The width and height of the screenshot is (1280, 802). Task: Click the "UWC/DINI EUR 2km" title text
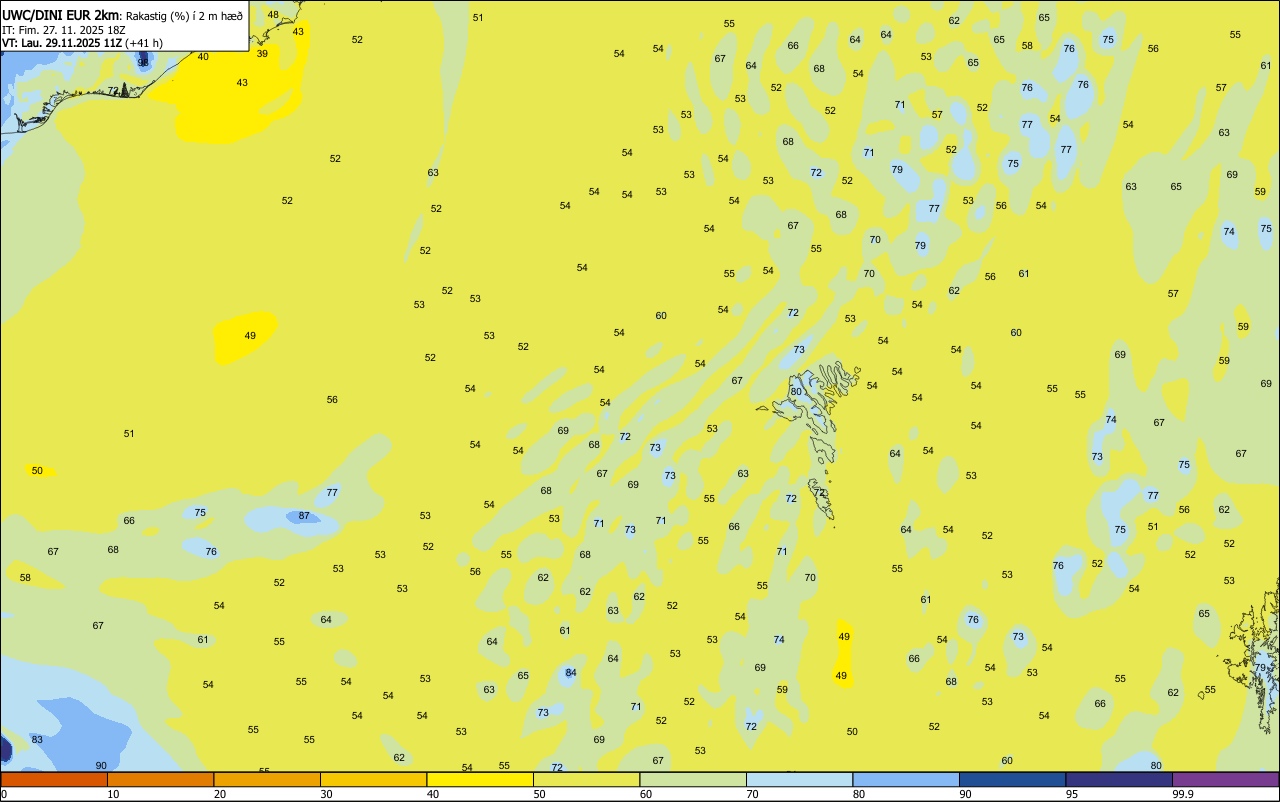60,15
